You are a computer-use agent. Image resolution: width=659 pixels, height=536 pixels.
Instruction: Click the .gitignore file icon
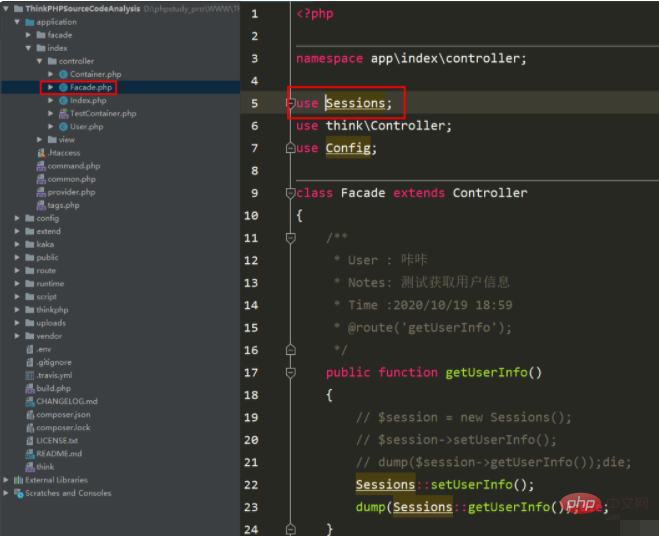tap(30, 362)
